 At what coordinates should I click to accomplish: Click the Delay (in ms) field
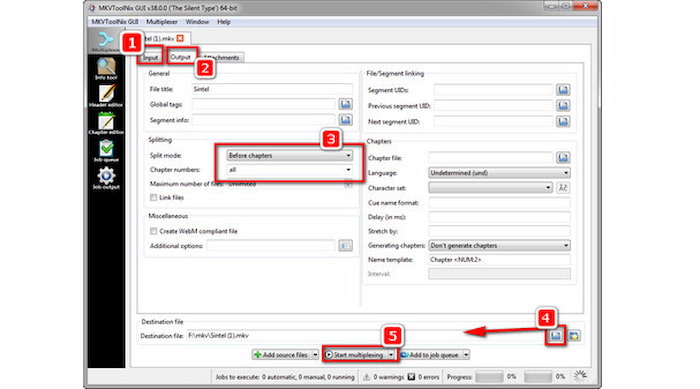pyautogui.click(x=499, y=217)
